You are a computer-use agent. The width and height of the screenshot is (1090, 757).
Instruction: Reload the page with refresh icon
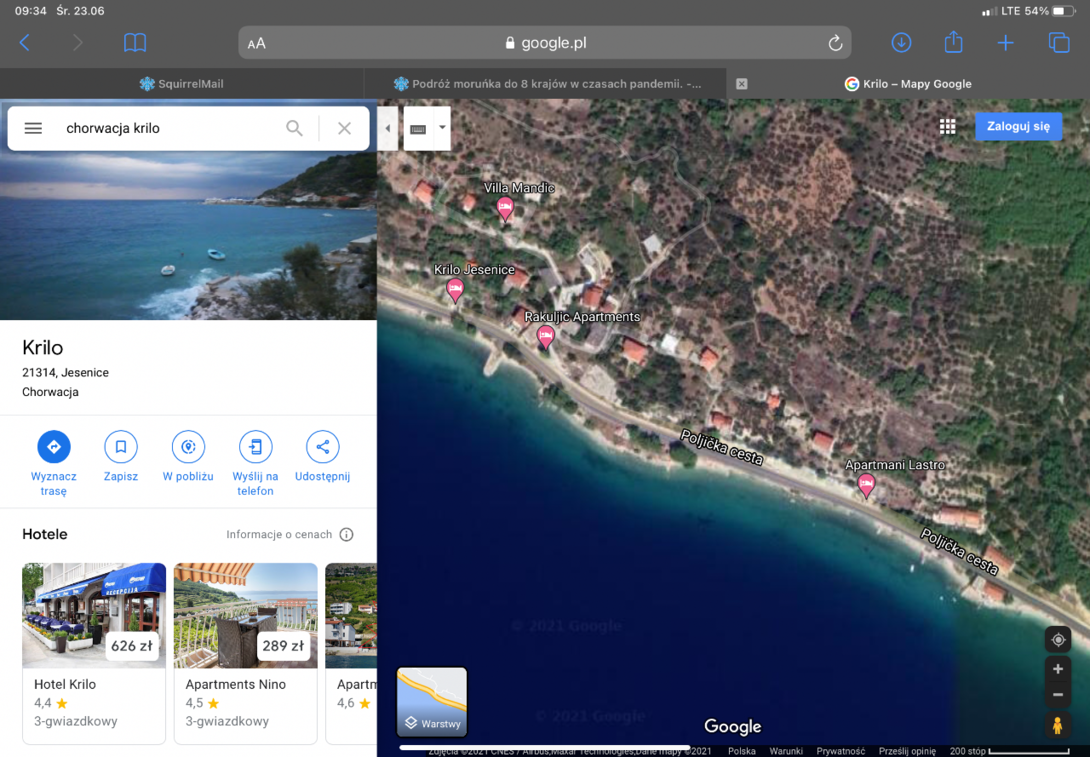(835, 43)
